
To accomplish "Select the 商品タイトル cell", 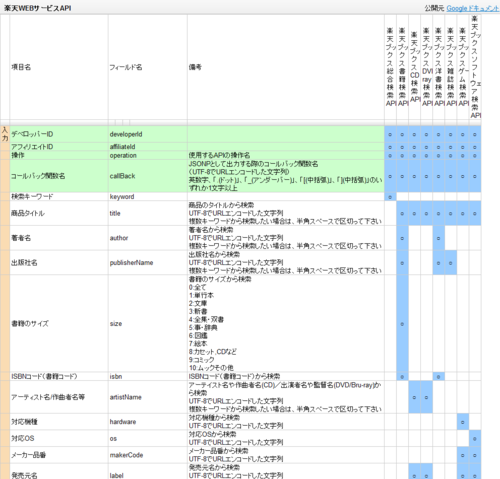I will point(59,213).
